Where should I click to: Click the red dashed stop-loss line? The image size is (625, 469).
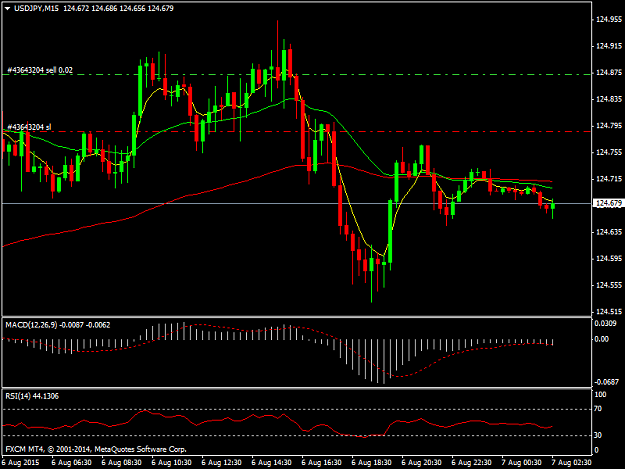click(x=297, y=131)
